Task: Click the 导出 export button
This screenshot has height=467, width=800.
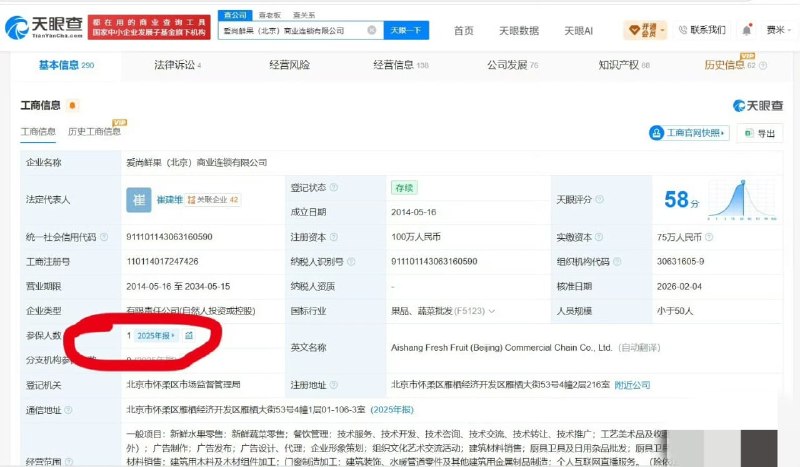Action: pos(760,133)
